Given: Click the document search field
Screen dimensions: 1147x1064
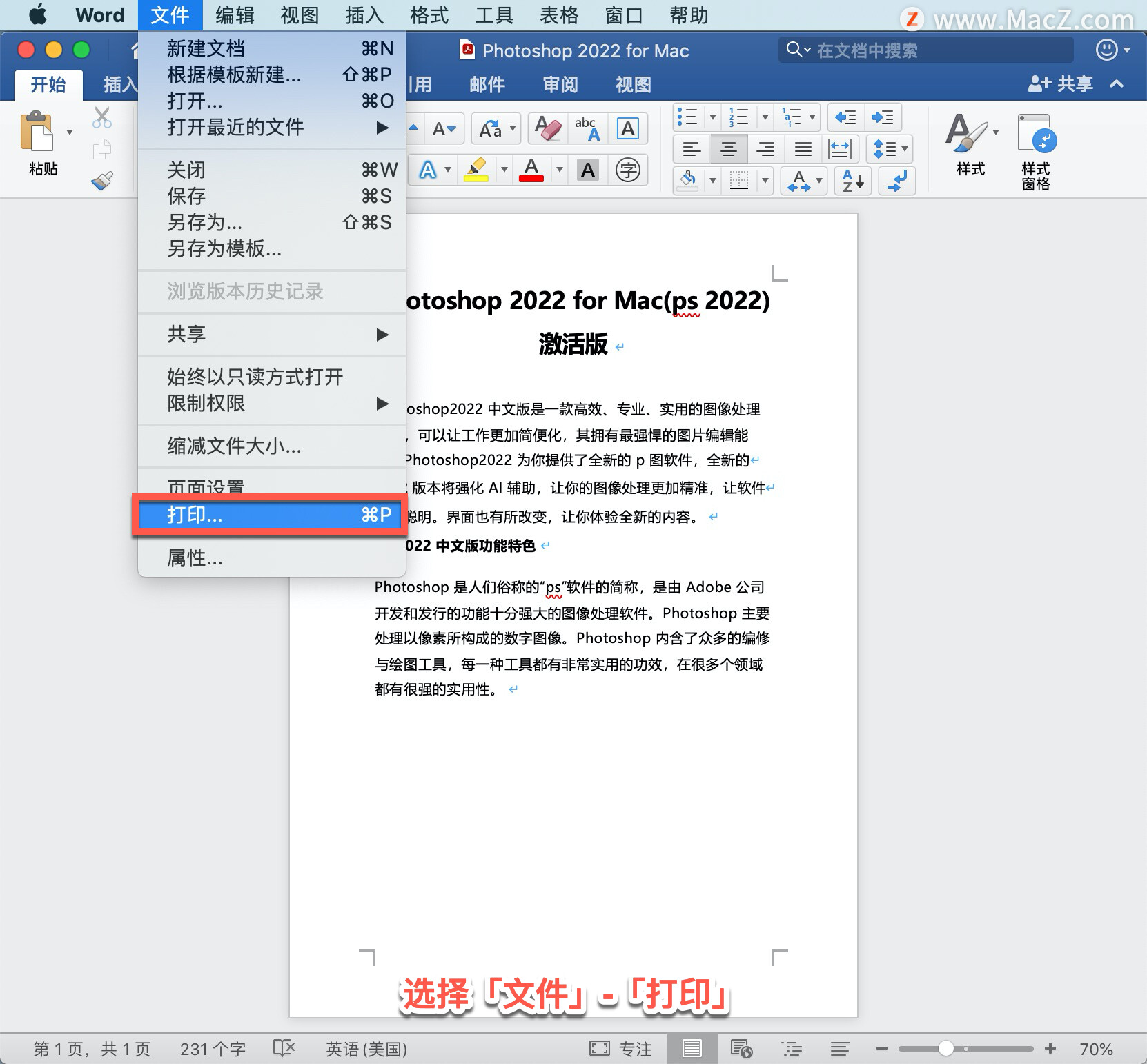Looking at the screenshot, I should 926,50.
